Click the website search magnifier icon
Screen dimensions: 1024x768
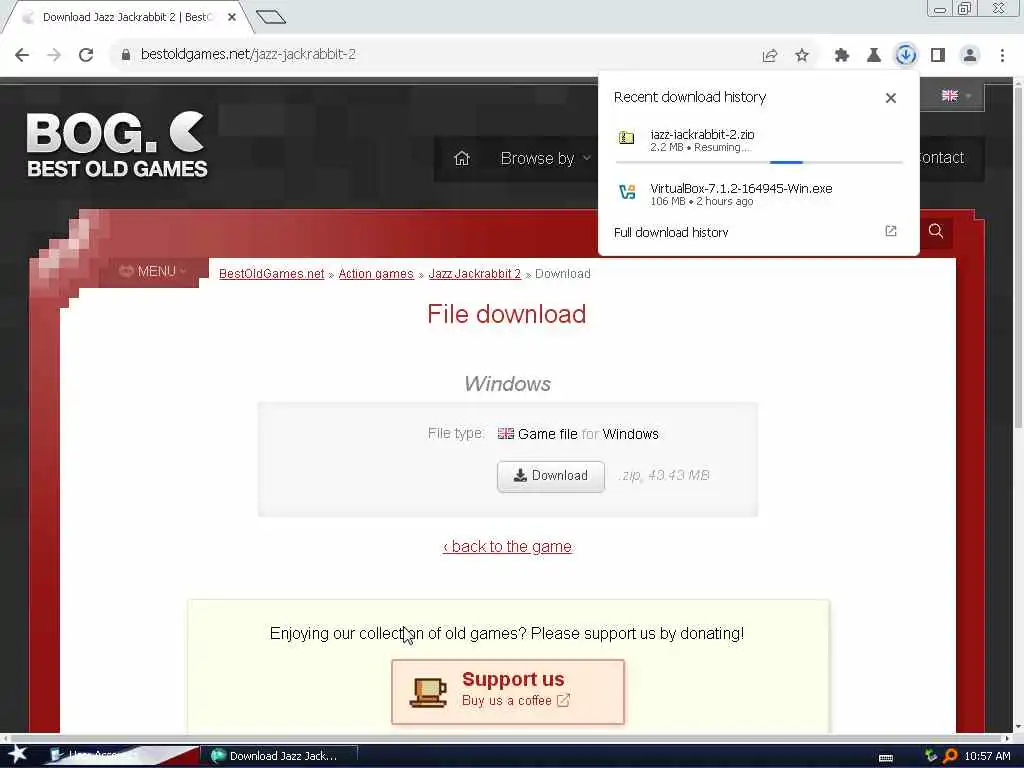click(936, 231)
